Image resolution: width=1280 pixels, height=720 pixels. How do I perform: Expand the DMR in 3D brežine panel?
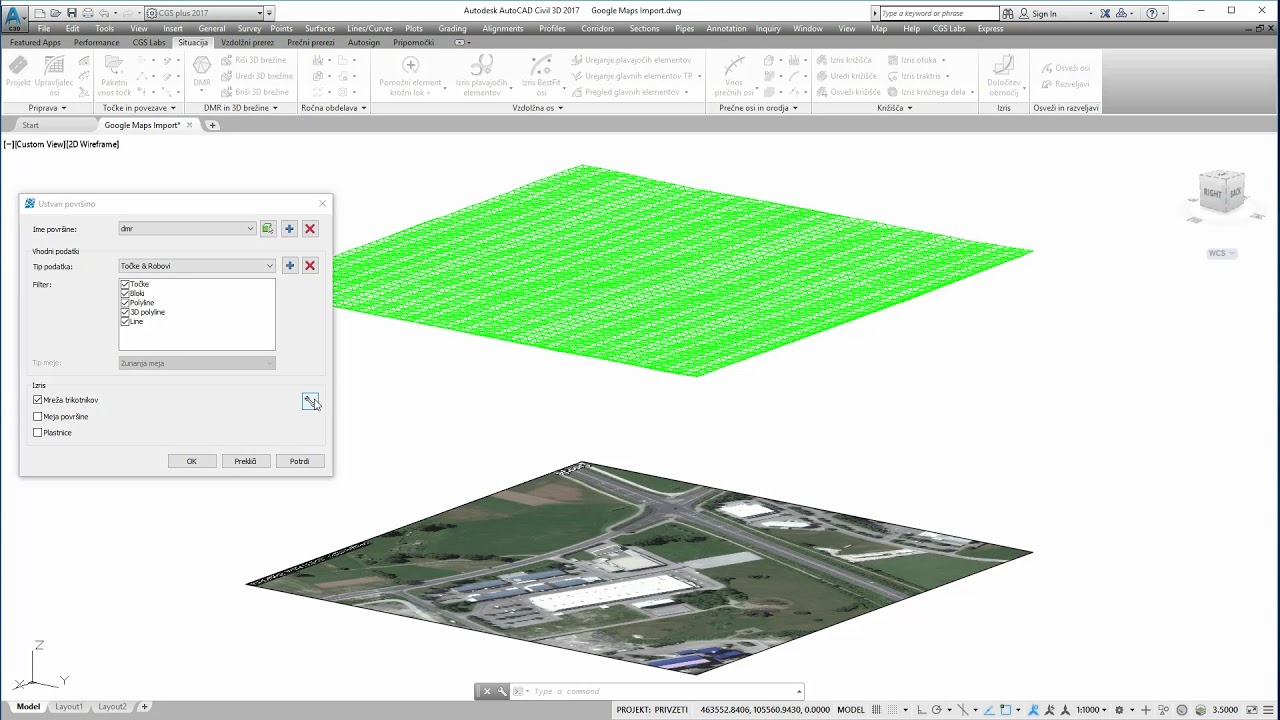pos(243,107)
